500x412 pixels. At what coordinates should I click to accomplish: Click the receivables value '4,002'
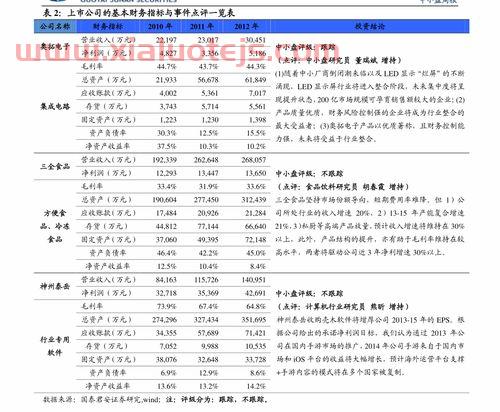[168, 93]
